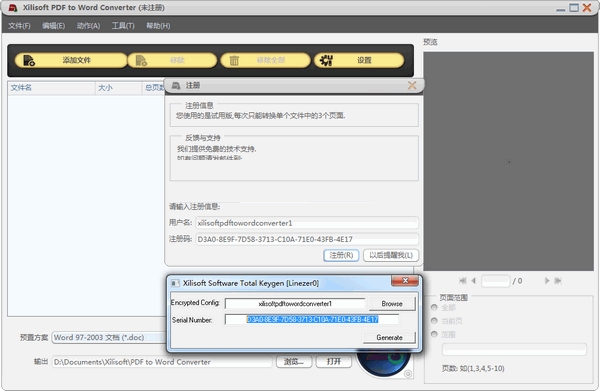Image resolution: width=600 pixels, height=391 pixels.
Task: Click the Remove file toolbar button
Action: [x=172, y=60]
